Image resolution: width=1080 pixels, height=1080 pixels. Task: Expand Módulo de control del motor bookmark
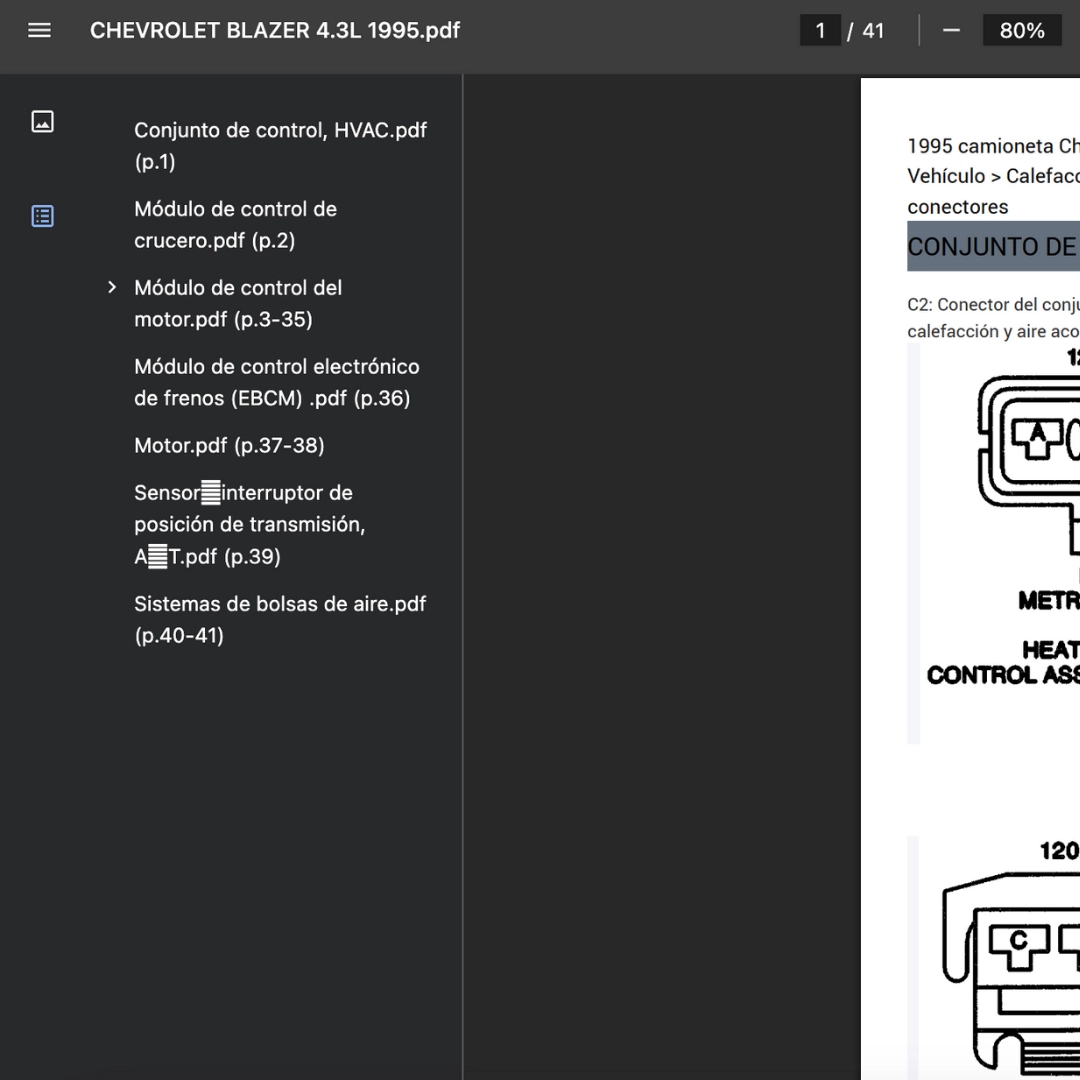112,287
